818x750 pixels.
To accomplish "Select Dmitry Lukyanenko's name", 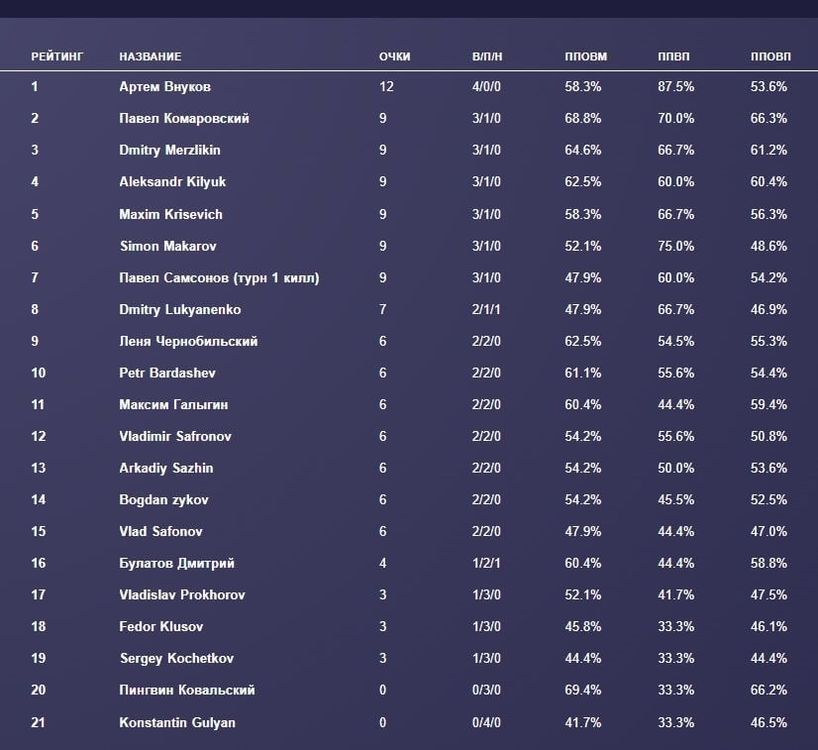I will (x=180, y=310).
